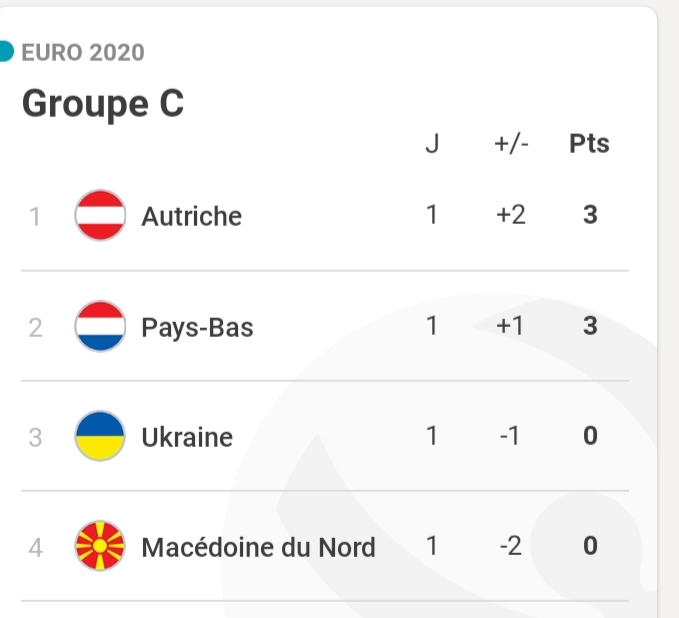Click the Austria flag icon

pos(100,216)
